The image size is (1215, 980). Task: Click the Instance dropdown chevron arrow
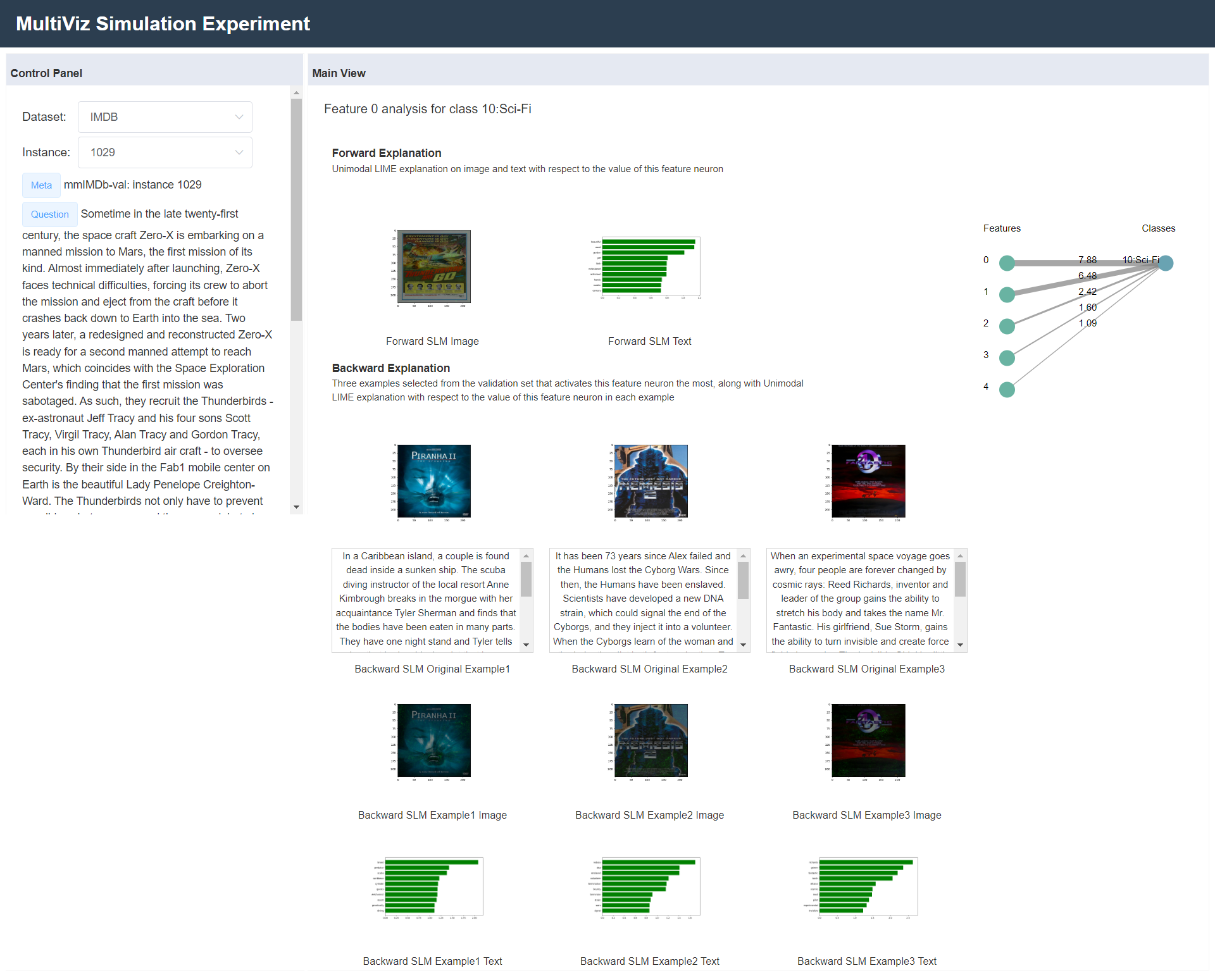(x=239, y=152)
